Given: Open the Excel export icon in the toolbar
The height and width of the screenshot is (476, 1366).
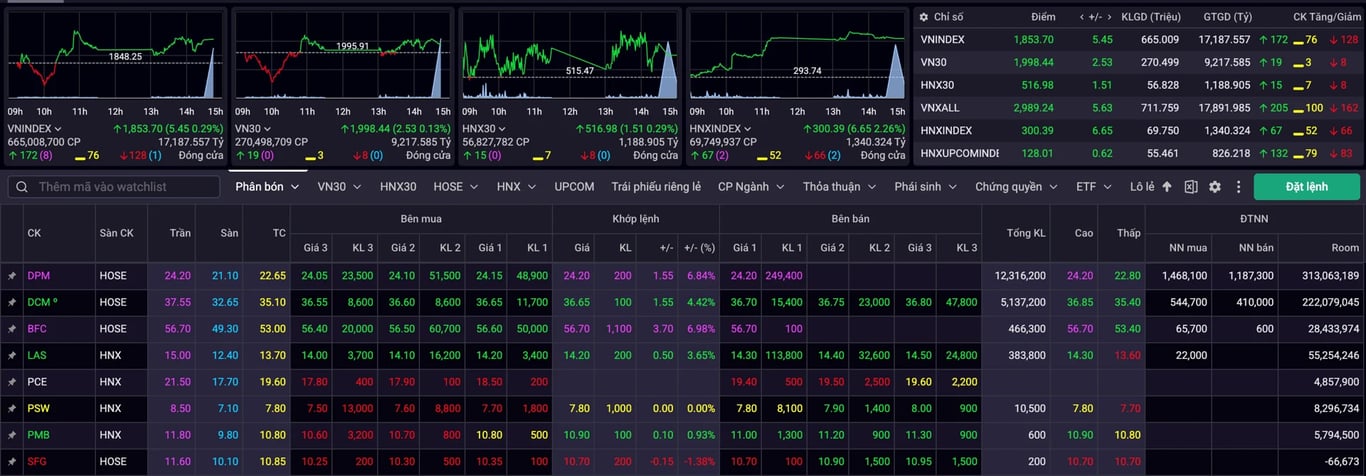Looking at the screenshot, I should pyautogui.click(x=1191, y=187).
